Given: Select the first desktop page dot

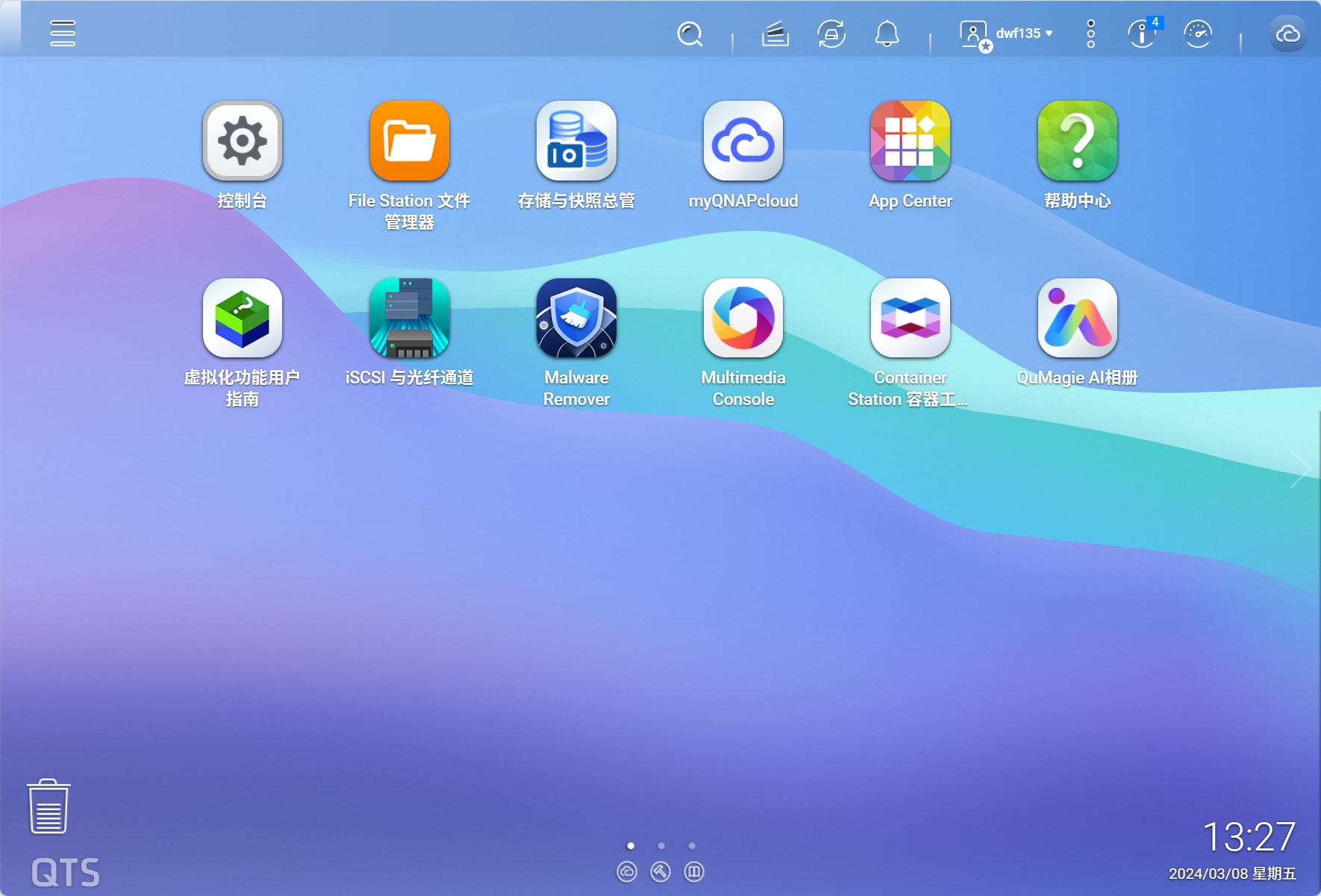Looking at the screenshot, I should (631, 845).
